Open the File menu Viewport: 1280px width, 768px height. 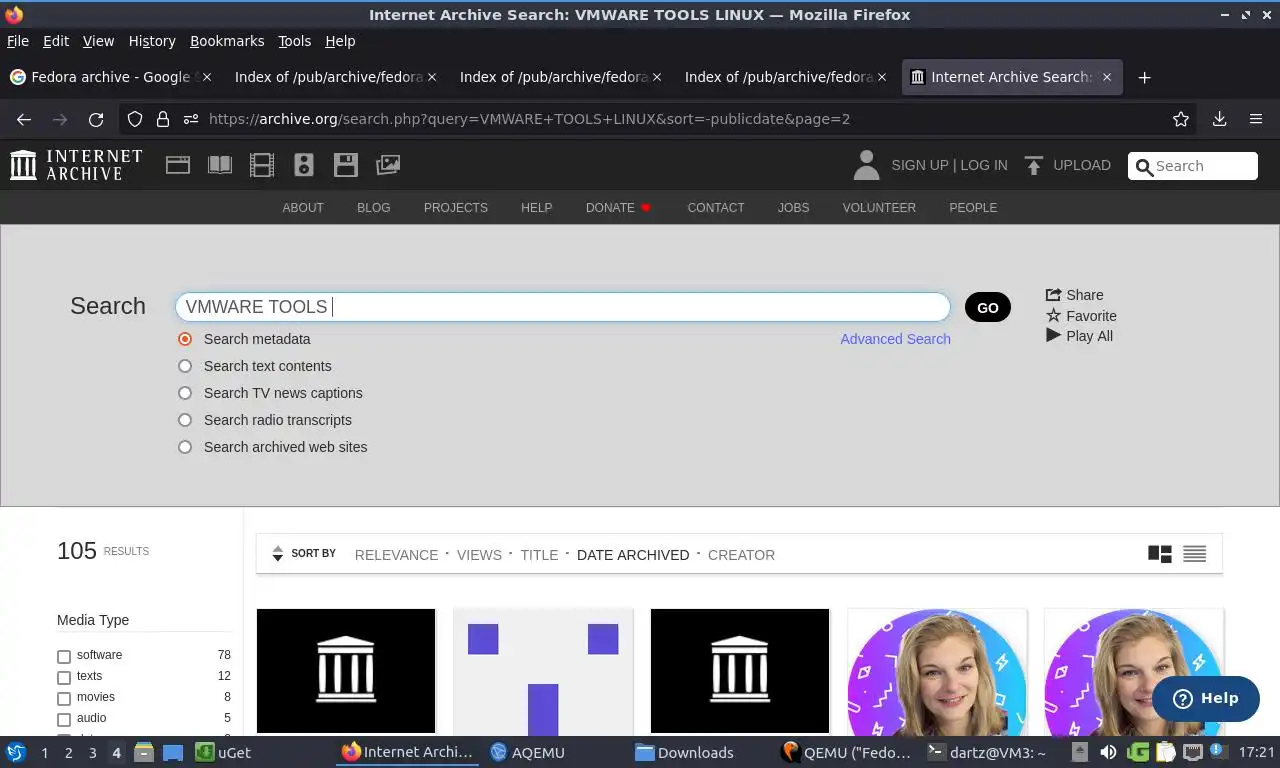coord(18,41)
